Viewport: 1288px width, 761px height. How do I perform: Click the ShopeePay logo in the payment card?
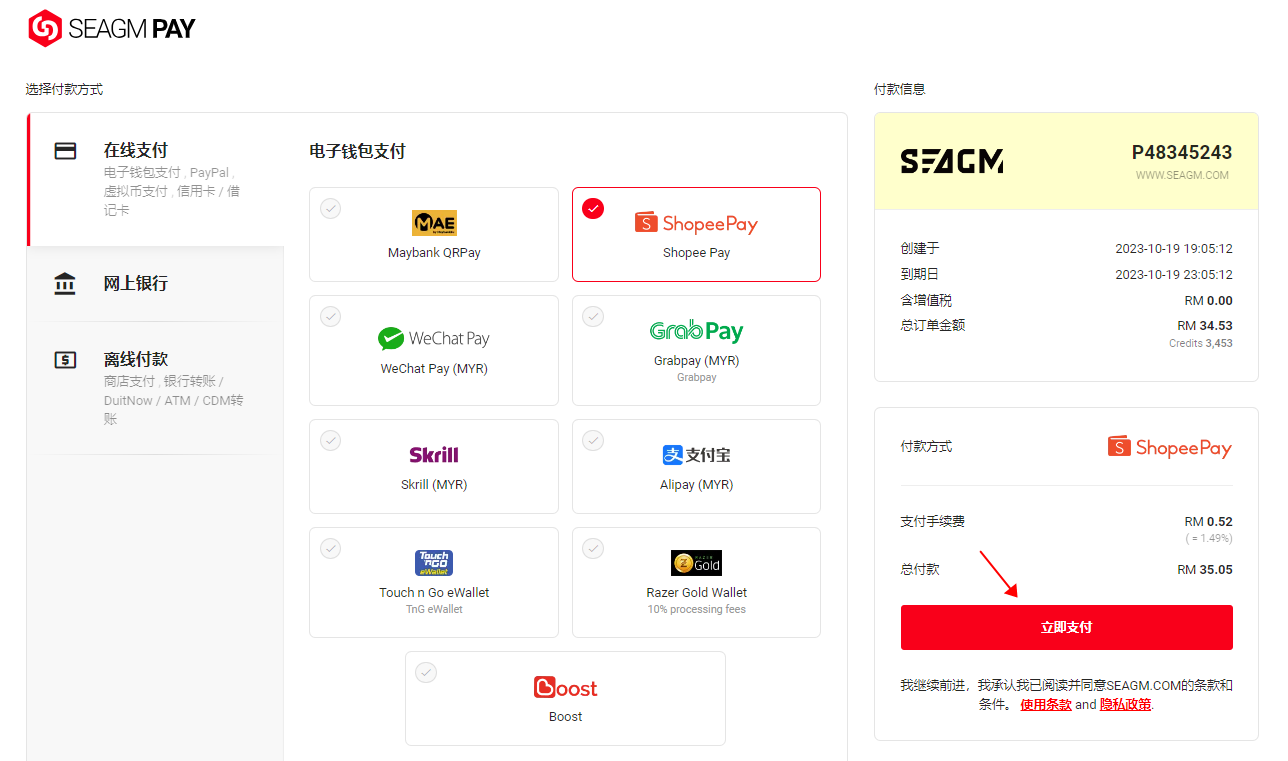[696, 223]
